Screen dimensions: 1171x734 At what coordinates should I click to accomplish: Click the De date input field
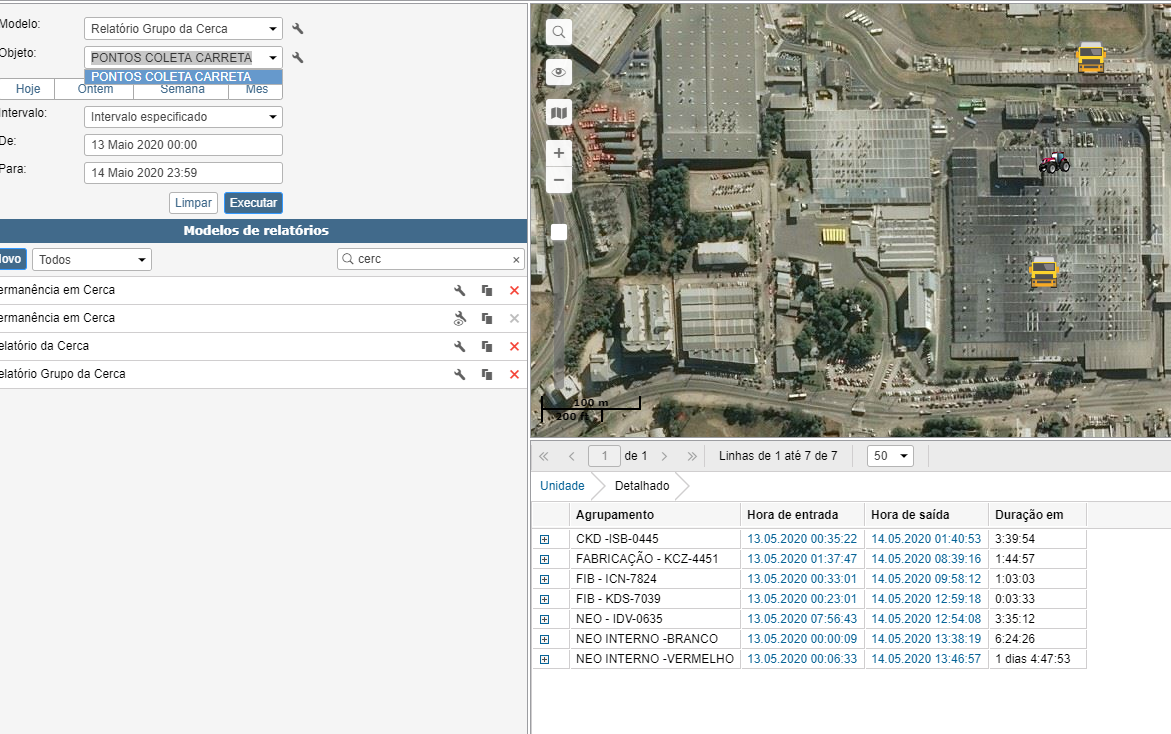[x=183, y=145]
